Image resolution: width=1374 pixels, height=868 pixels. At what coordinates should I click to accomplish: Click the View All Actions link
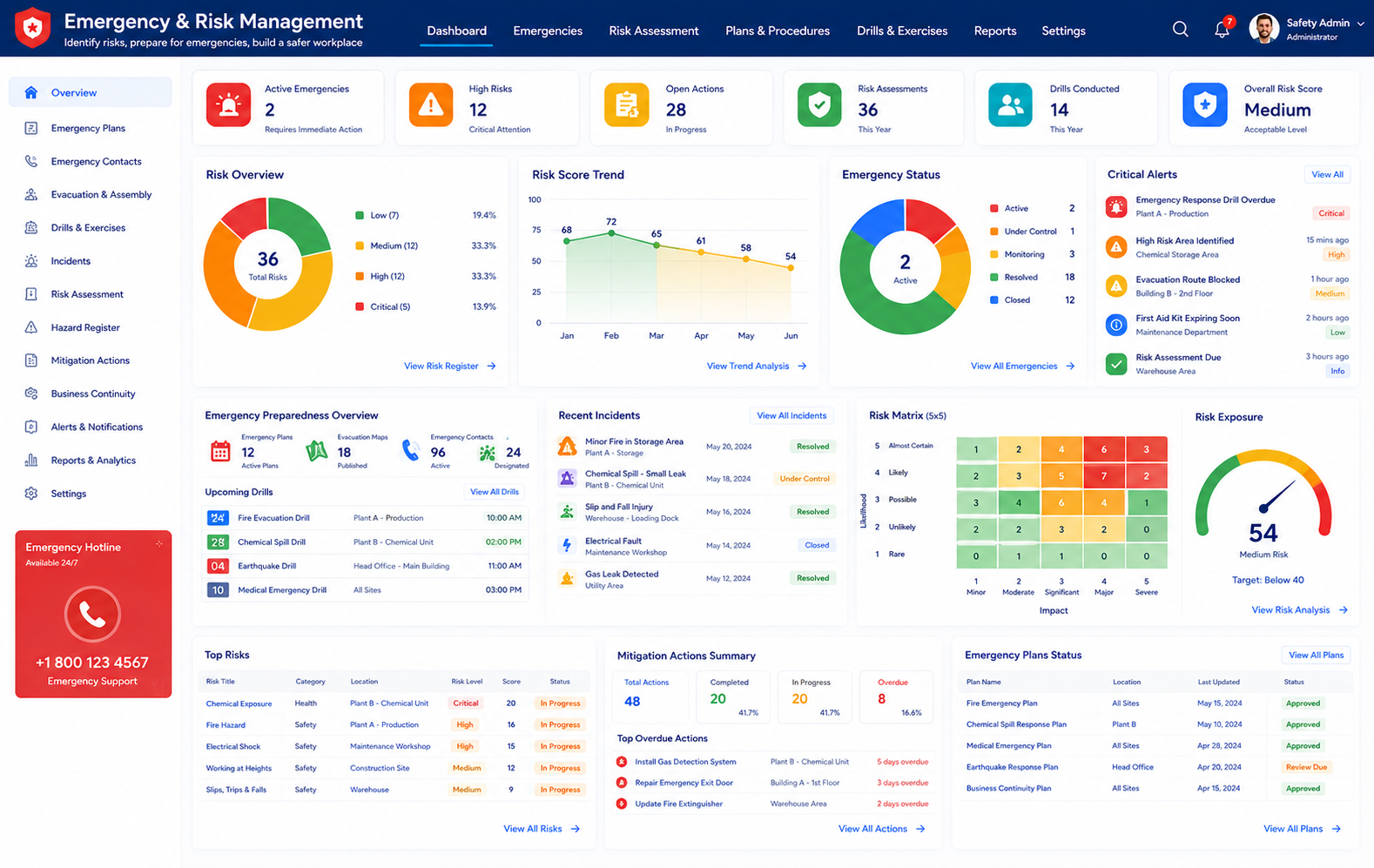[x=881, y=829]
